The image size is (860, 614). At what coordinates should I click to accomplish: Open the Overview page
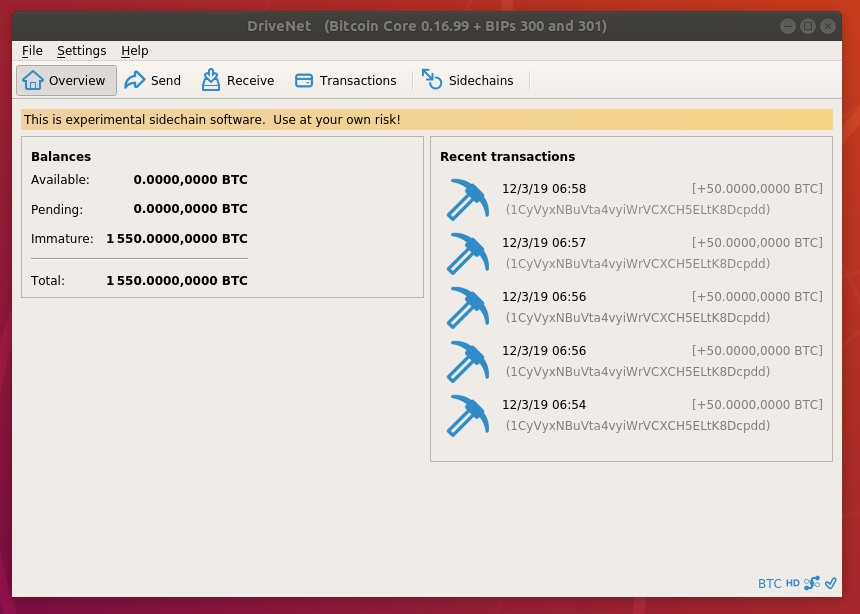(x=66, y=81)
